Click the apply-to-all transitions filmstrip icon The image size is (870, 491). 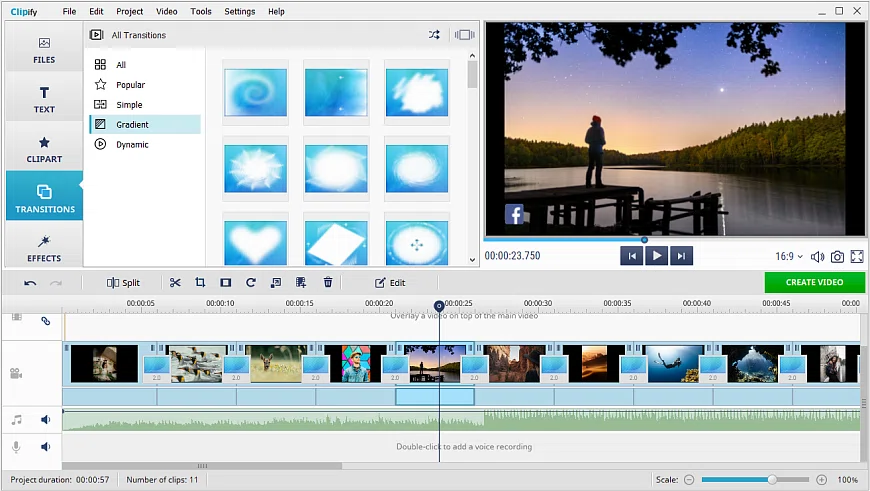tap(464, 34)
